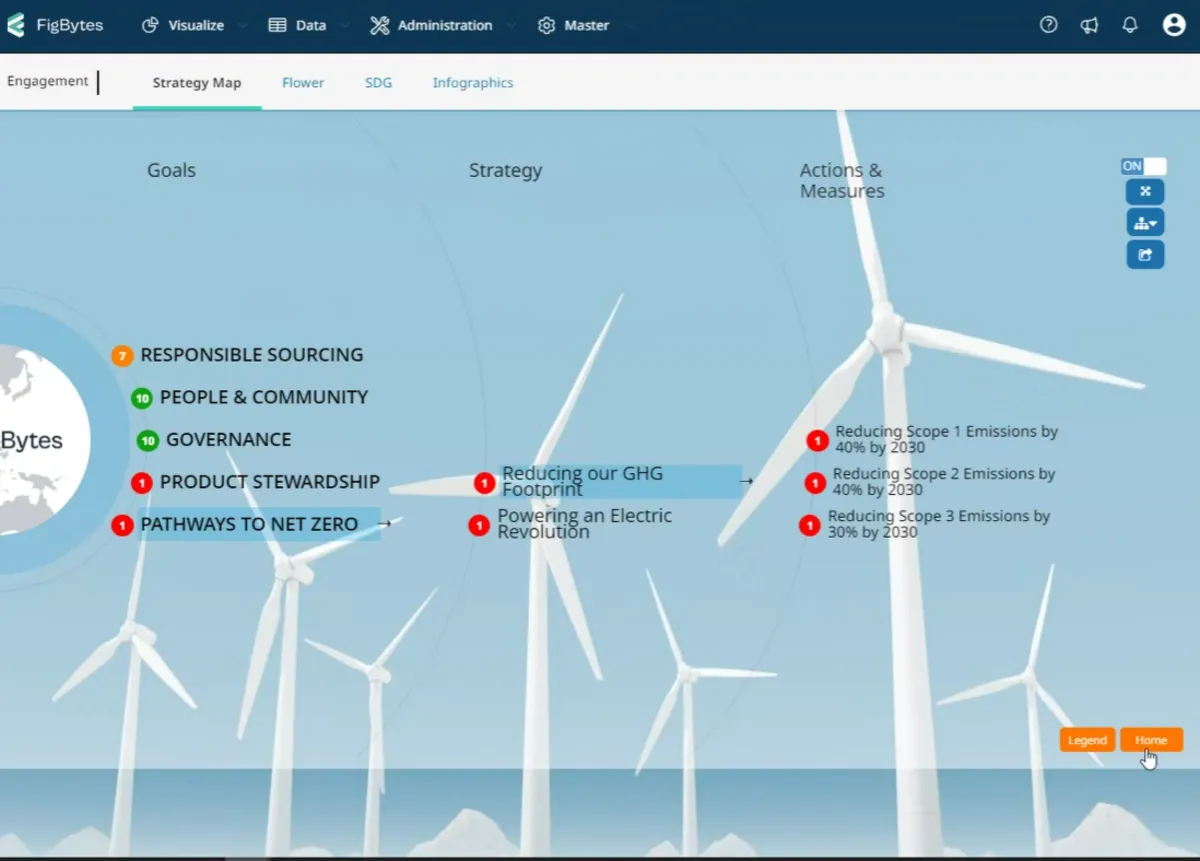Switch to the Infographics tab
The width and height of the screenshot is (1200, 861).
(473, 83)
